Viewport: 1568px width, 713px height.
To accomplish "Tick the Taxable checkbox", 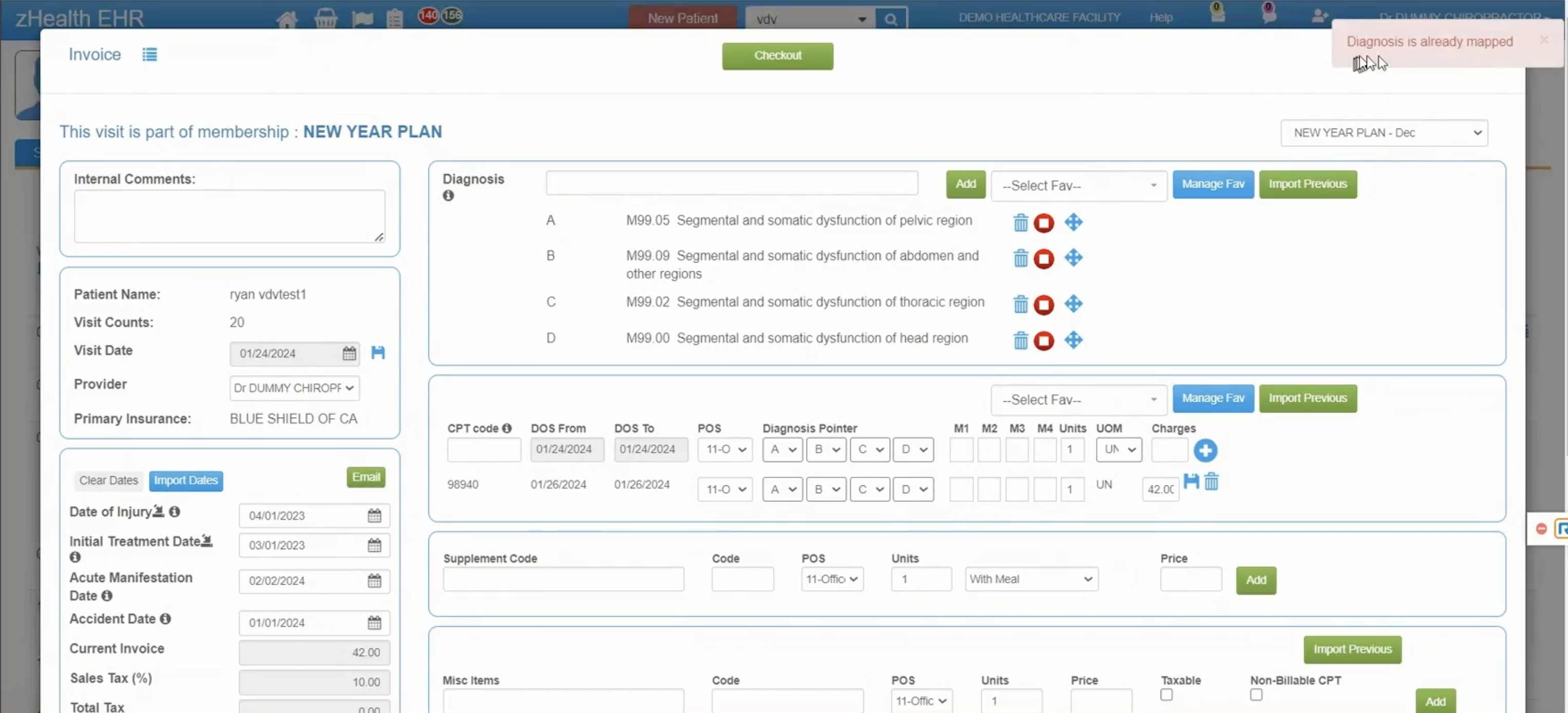I will (1166, 694).
